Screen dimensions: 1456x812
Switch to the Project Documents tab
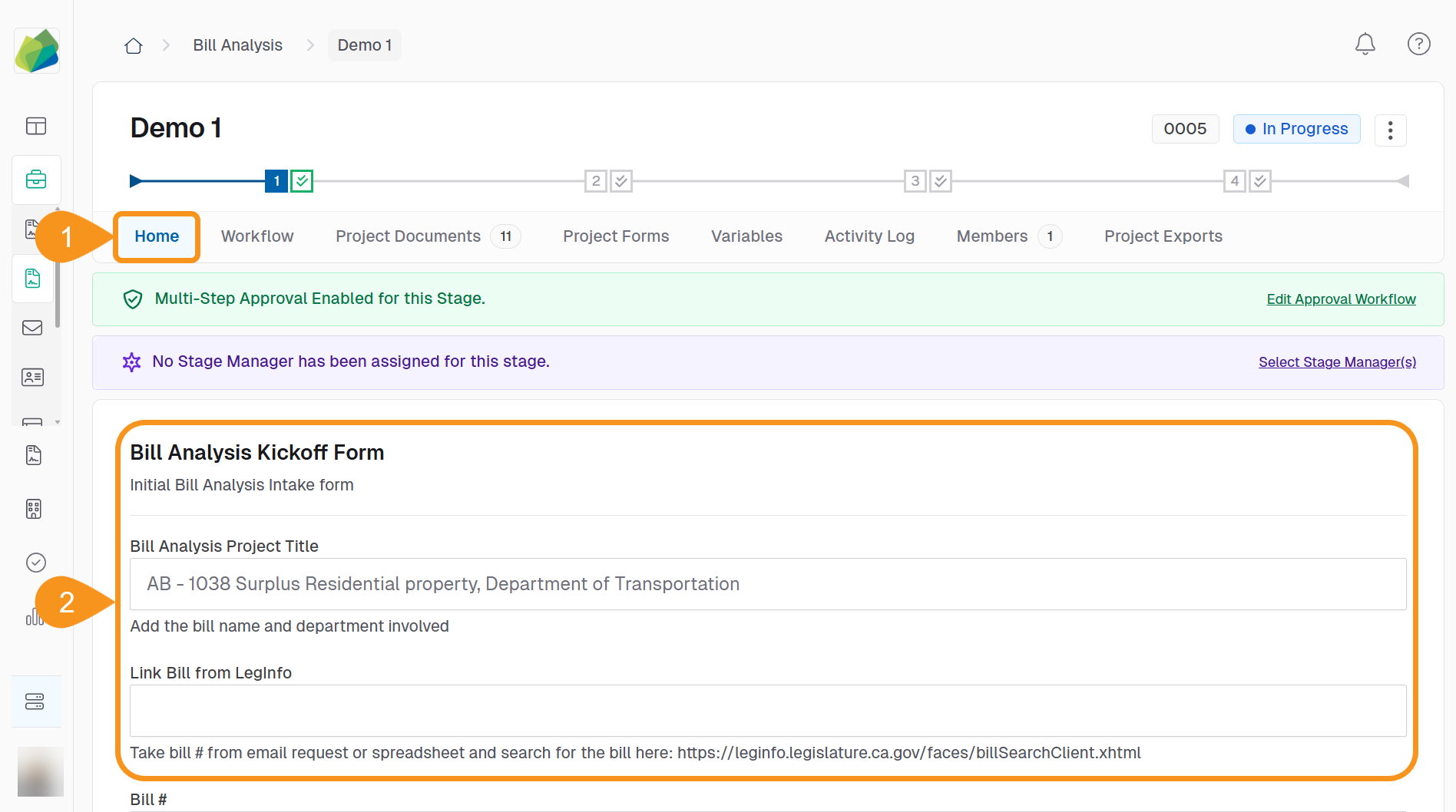408,236
